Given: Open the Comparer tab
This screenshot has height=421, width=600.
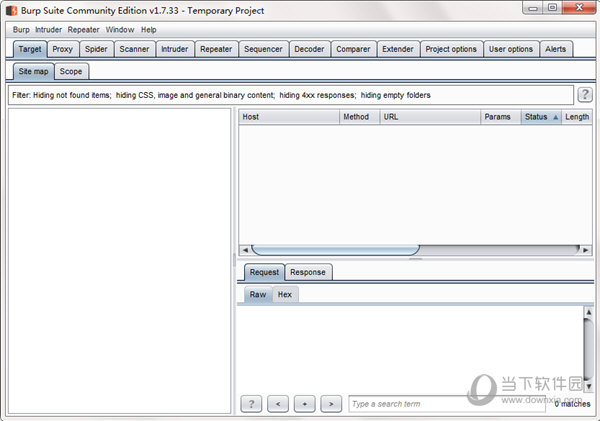Looking at the screenshot, I should pyautogui.click(x=353, y=49).
